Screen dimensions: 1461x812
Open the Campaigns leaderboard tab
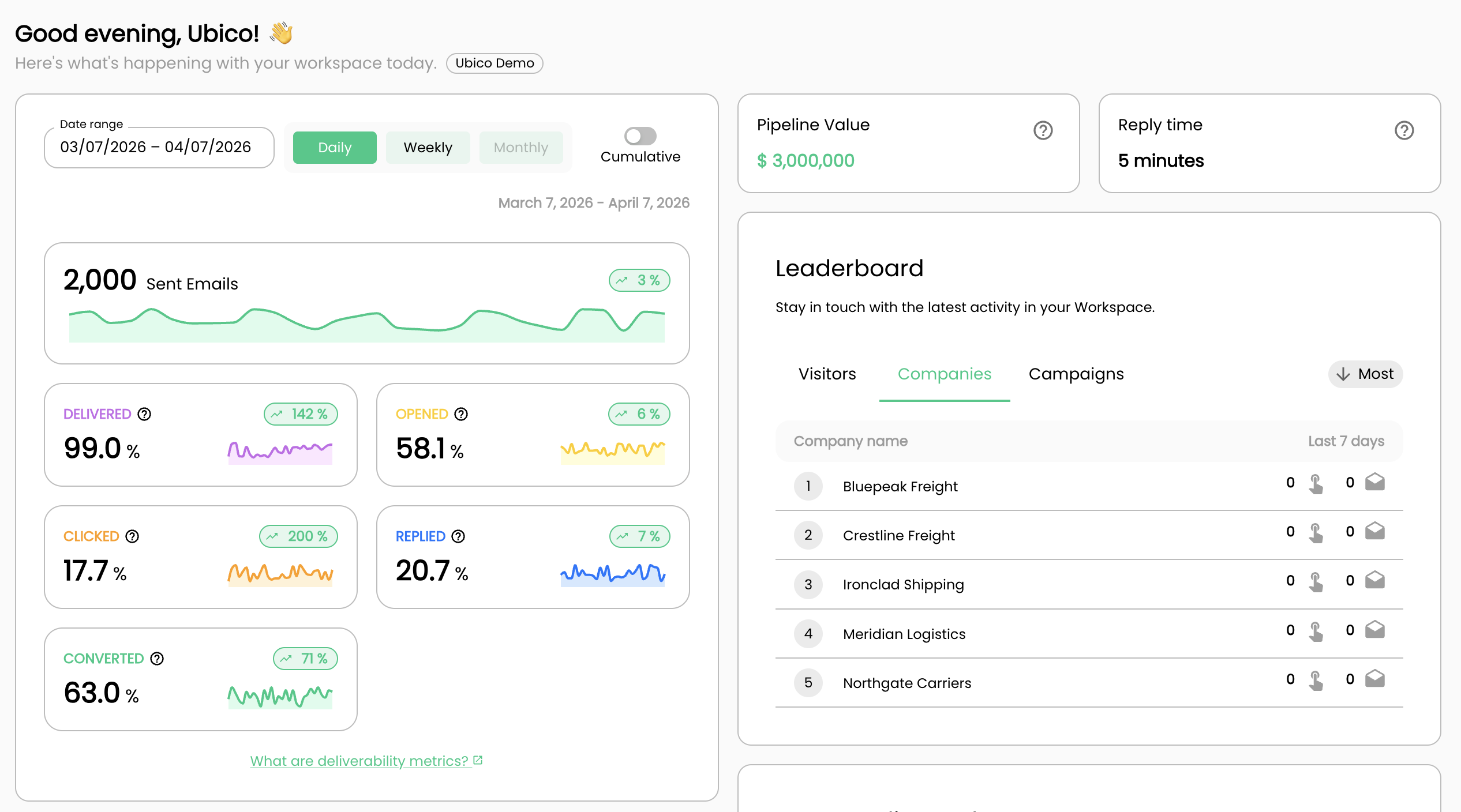click(x=1076, y=374)
